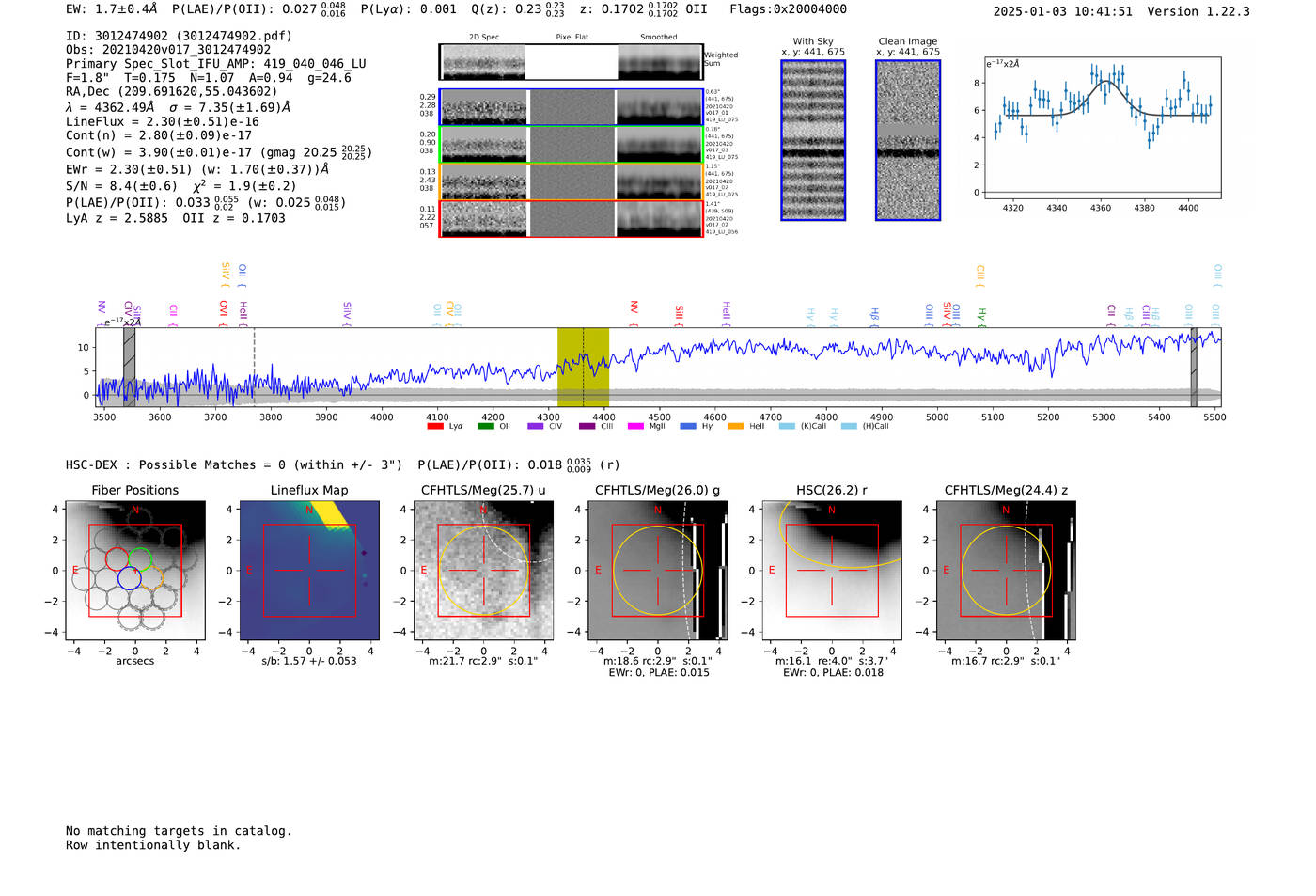Click the red fiber circle in Fiber Positions
1316x896 pixels.
(x=117, y=558)
